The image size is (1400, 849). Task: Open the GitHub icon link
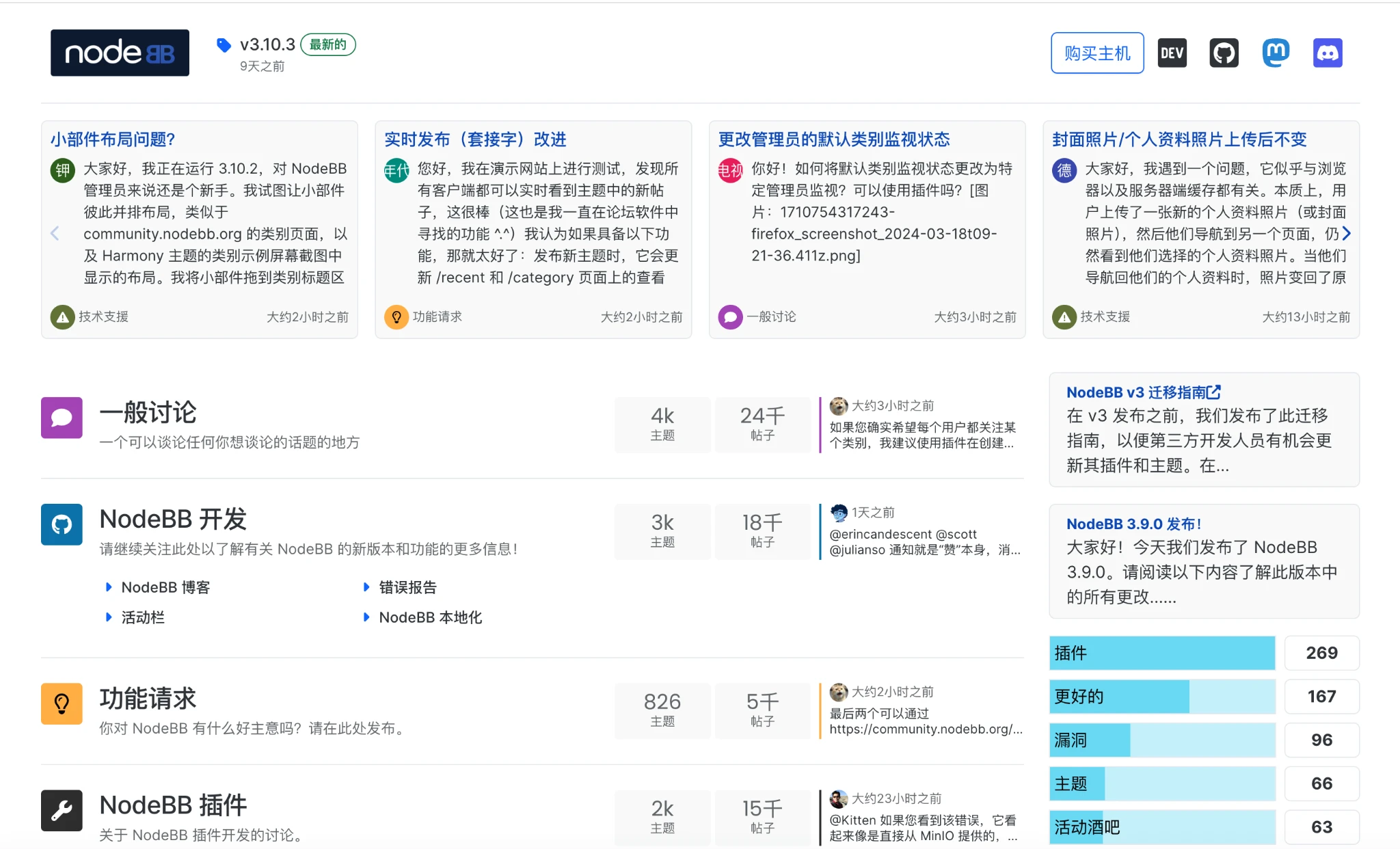(1224, 53)
